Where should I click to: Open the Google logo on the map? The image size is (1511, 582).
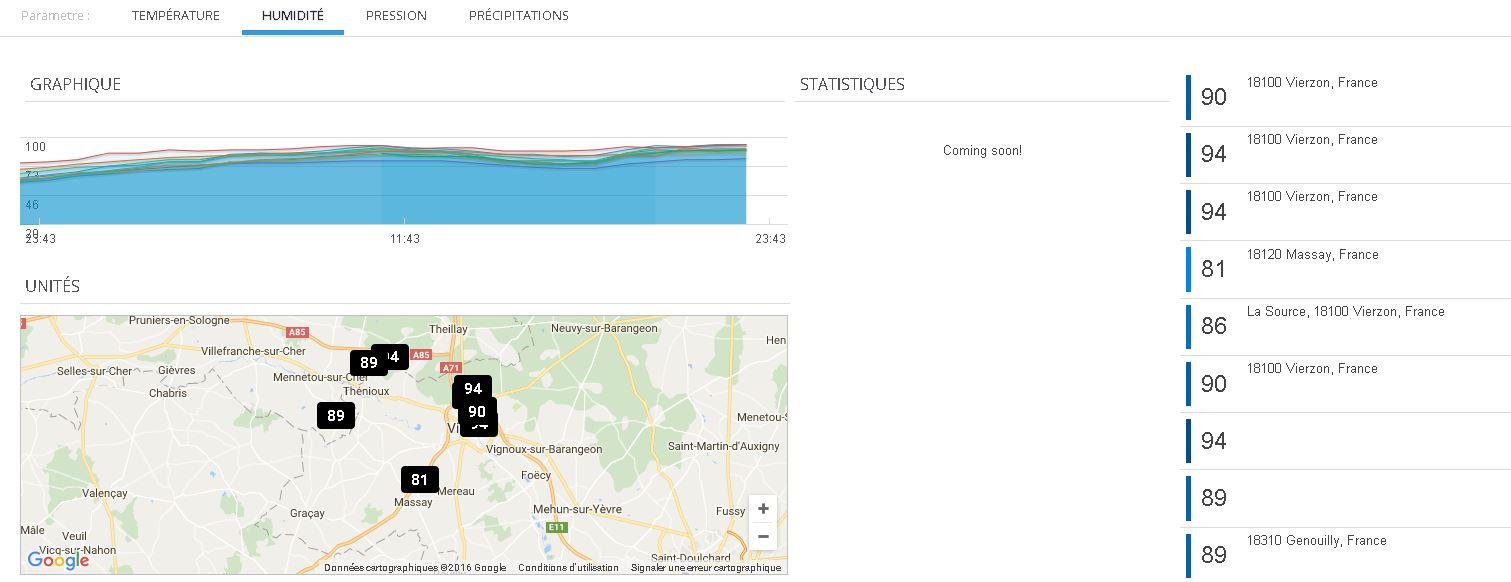point(58,560)
